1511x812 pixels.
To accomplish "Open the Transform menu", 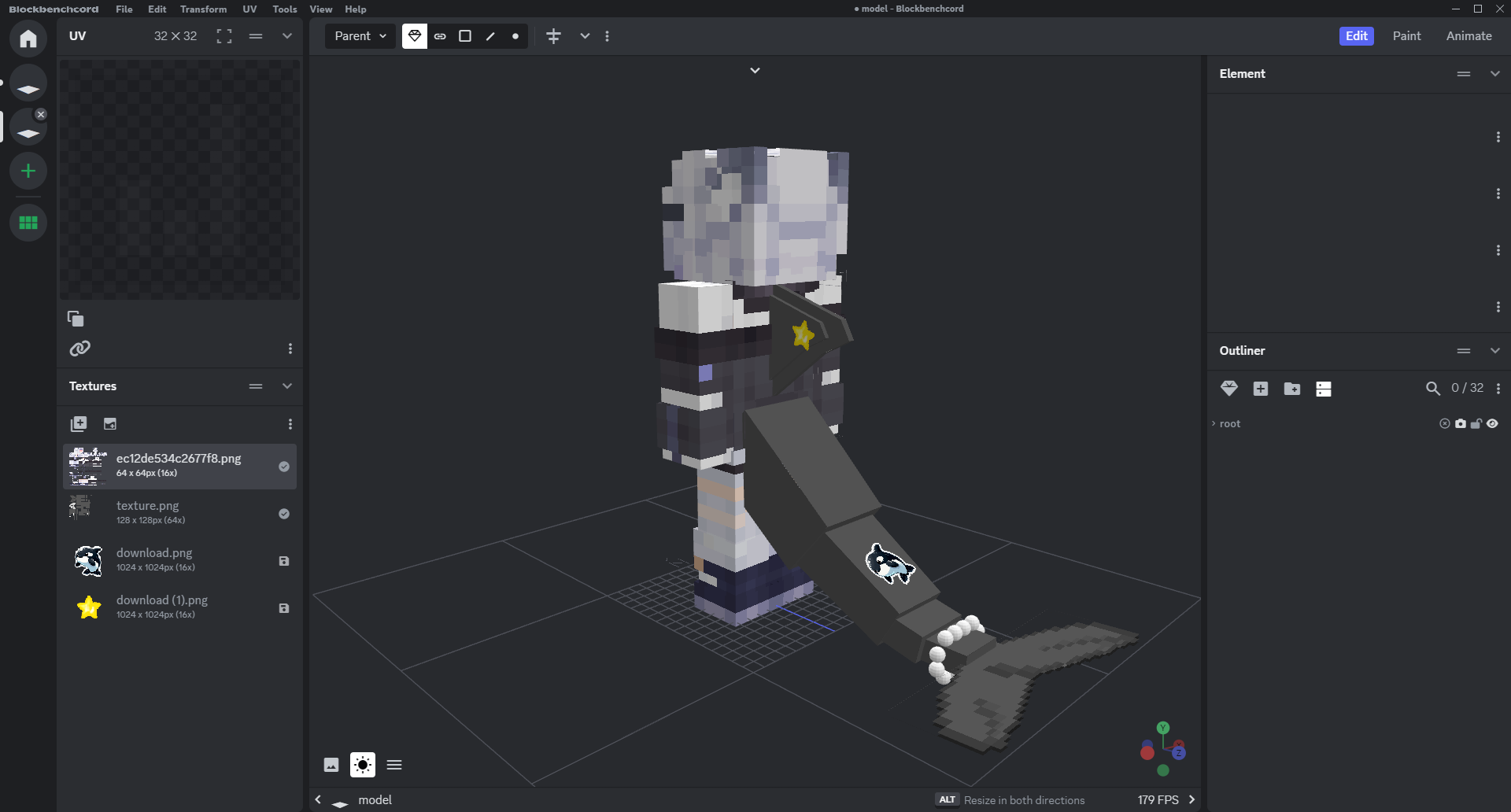I will pos(203,9).
